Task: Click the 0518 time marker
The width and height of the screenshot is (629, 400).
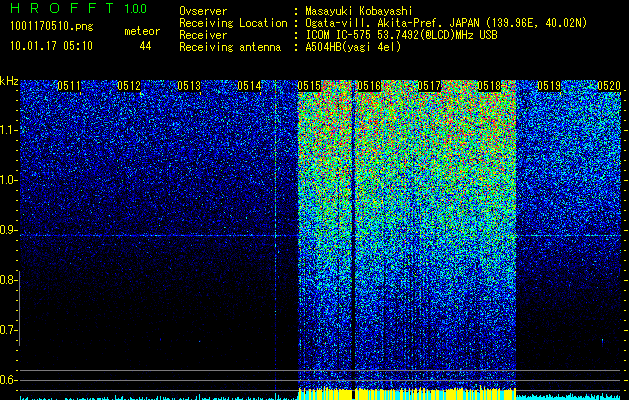Action: [489, 86]
